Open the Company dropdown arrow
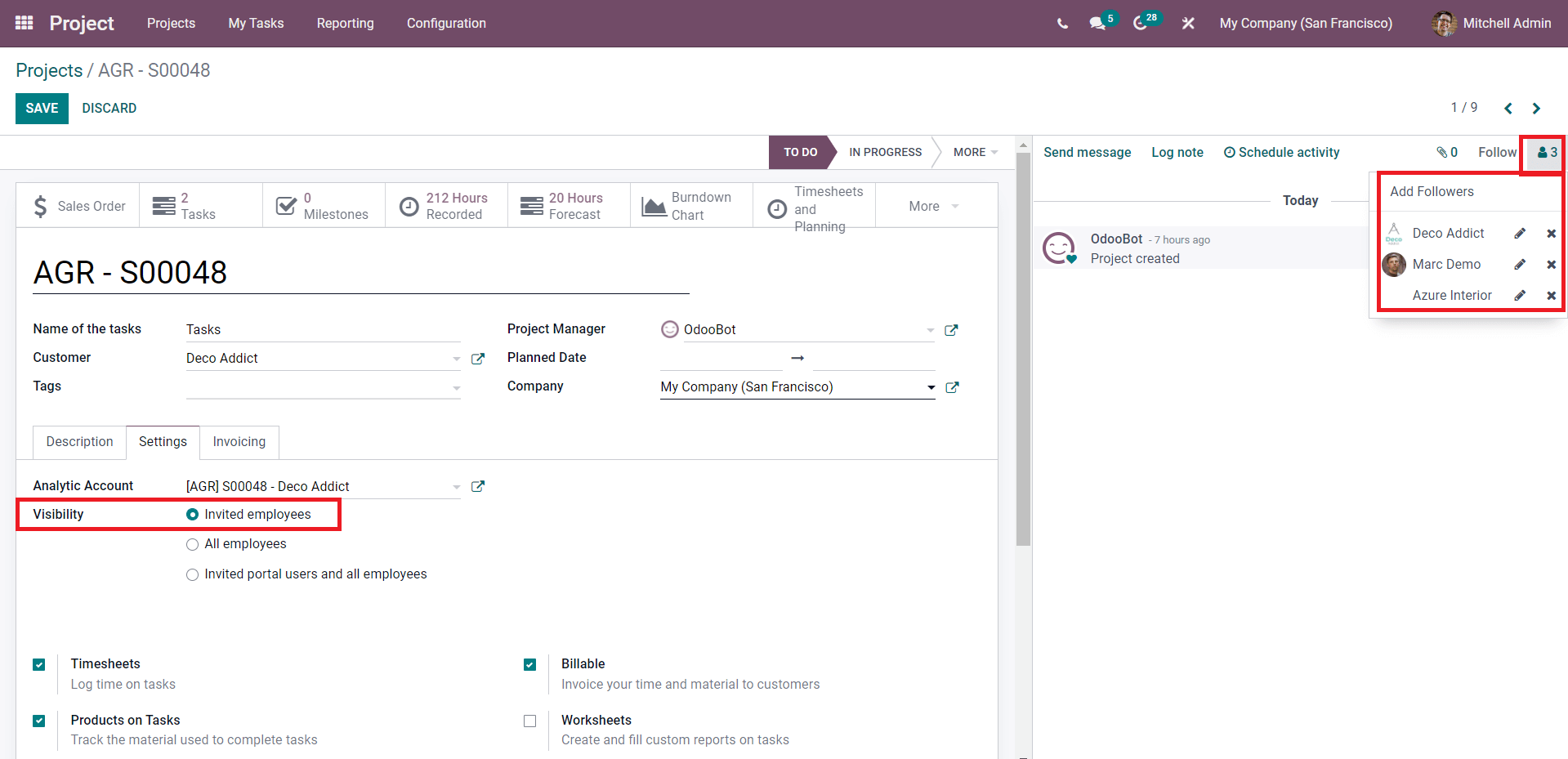The image size is (1568, 759). tap(931, 388)
